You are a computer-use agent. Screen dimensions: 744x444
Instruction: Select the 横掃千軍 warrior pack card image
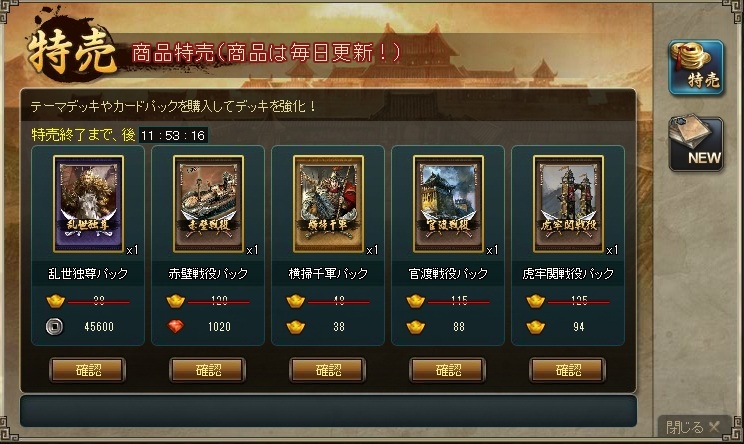click(x=328, y=204)
